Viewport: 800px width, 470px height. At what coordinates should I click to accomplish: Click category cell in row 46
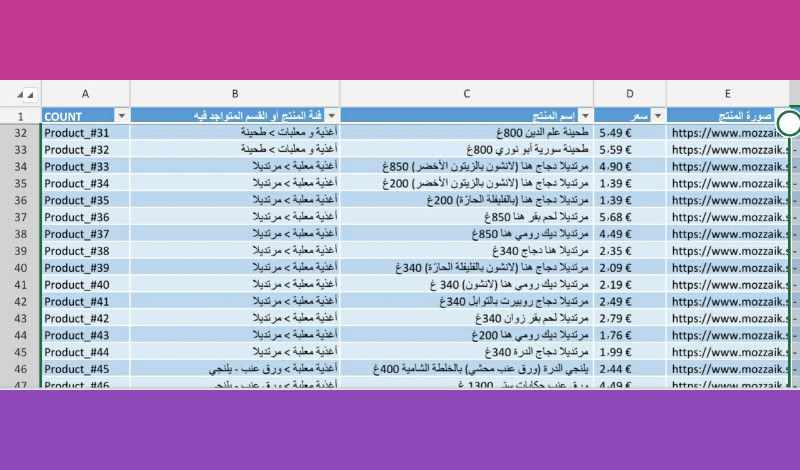coord(235,368)
